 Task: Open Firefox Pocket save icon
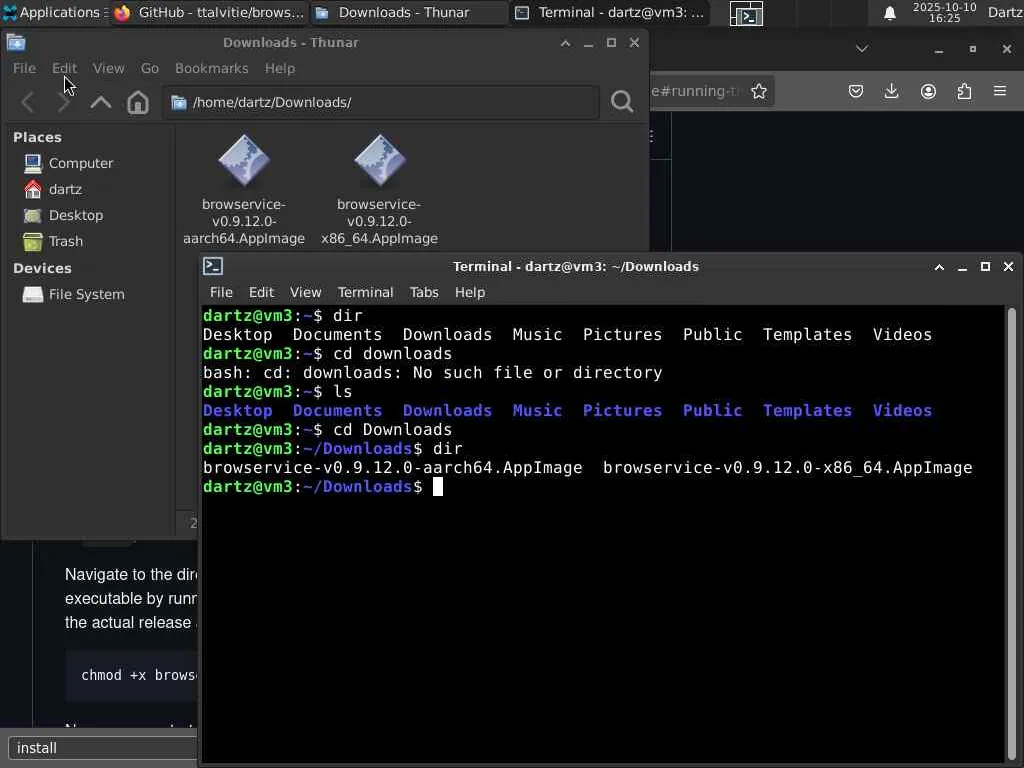(856, 91)
